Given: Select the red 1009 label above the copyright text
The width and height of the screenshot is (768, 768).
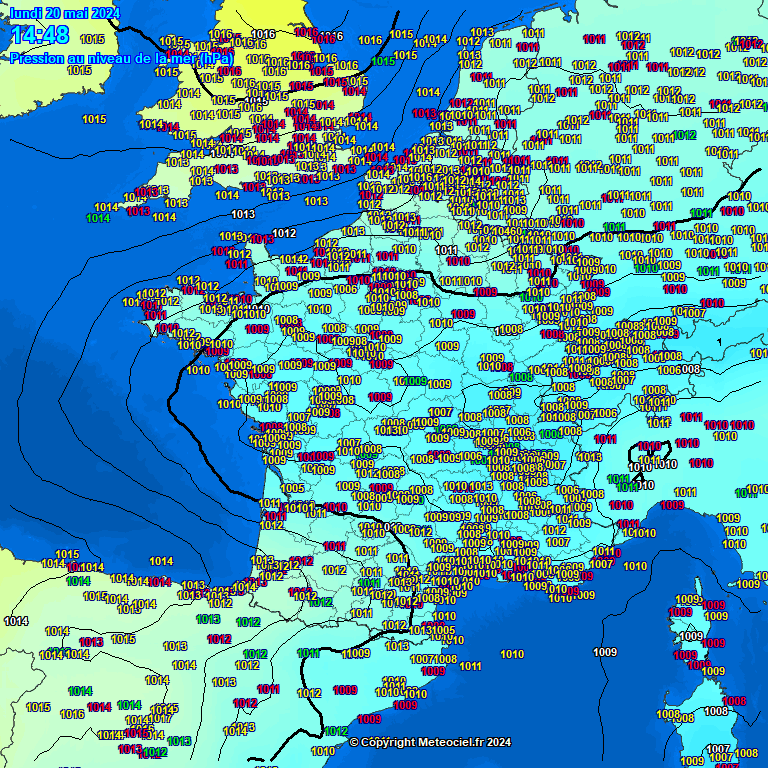Looking at the screenshot, I should (369, 719).
